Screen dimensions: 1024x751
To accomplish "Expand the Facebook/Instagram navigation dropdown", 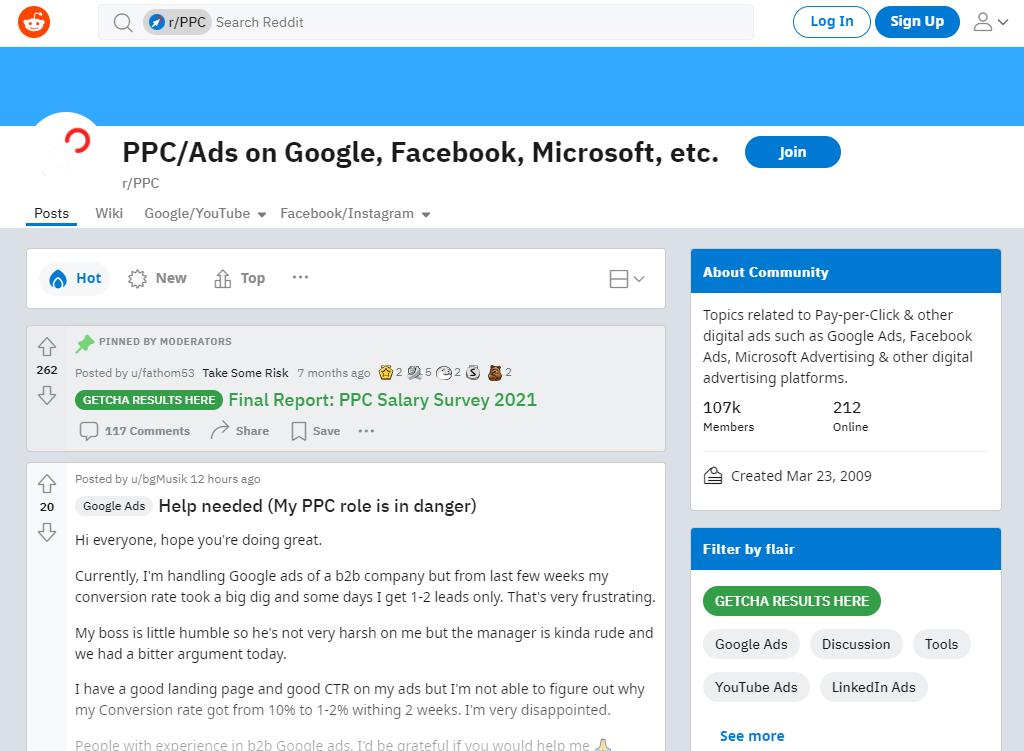I will (427, 213).
